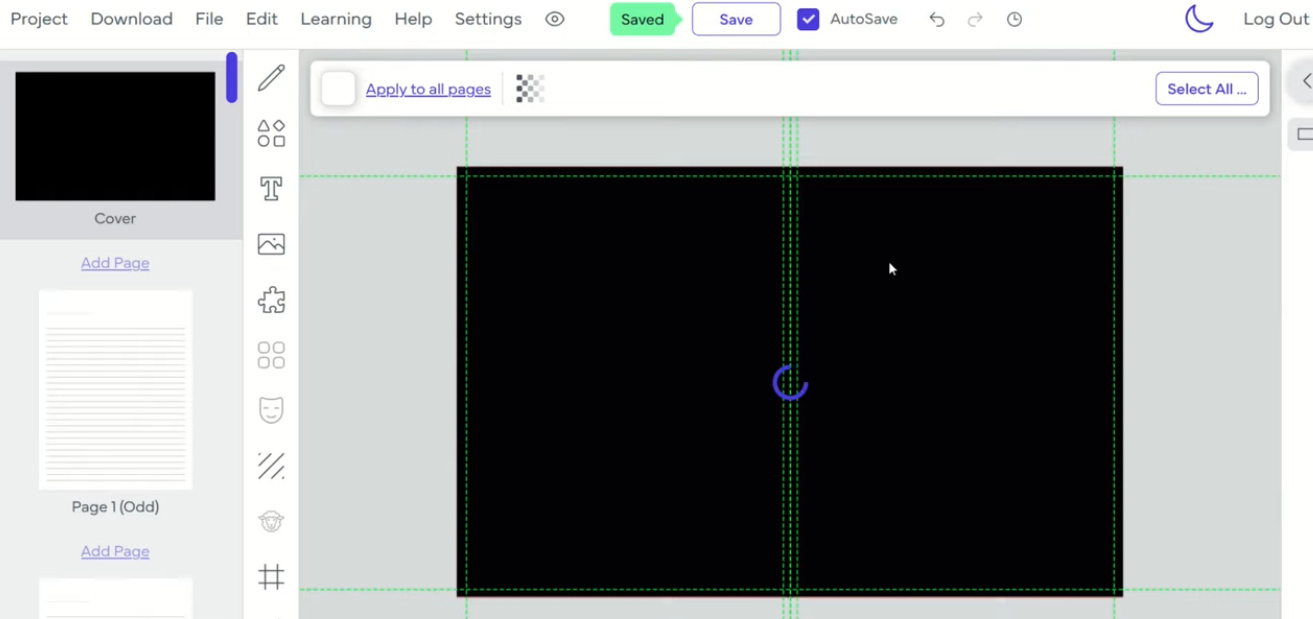Click Apply to all pages link

point(428,89)
